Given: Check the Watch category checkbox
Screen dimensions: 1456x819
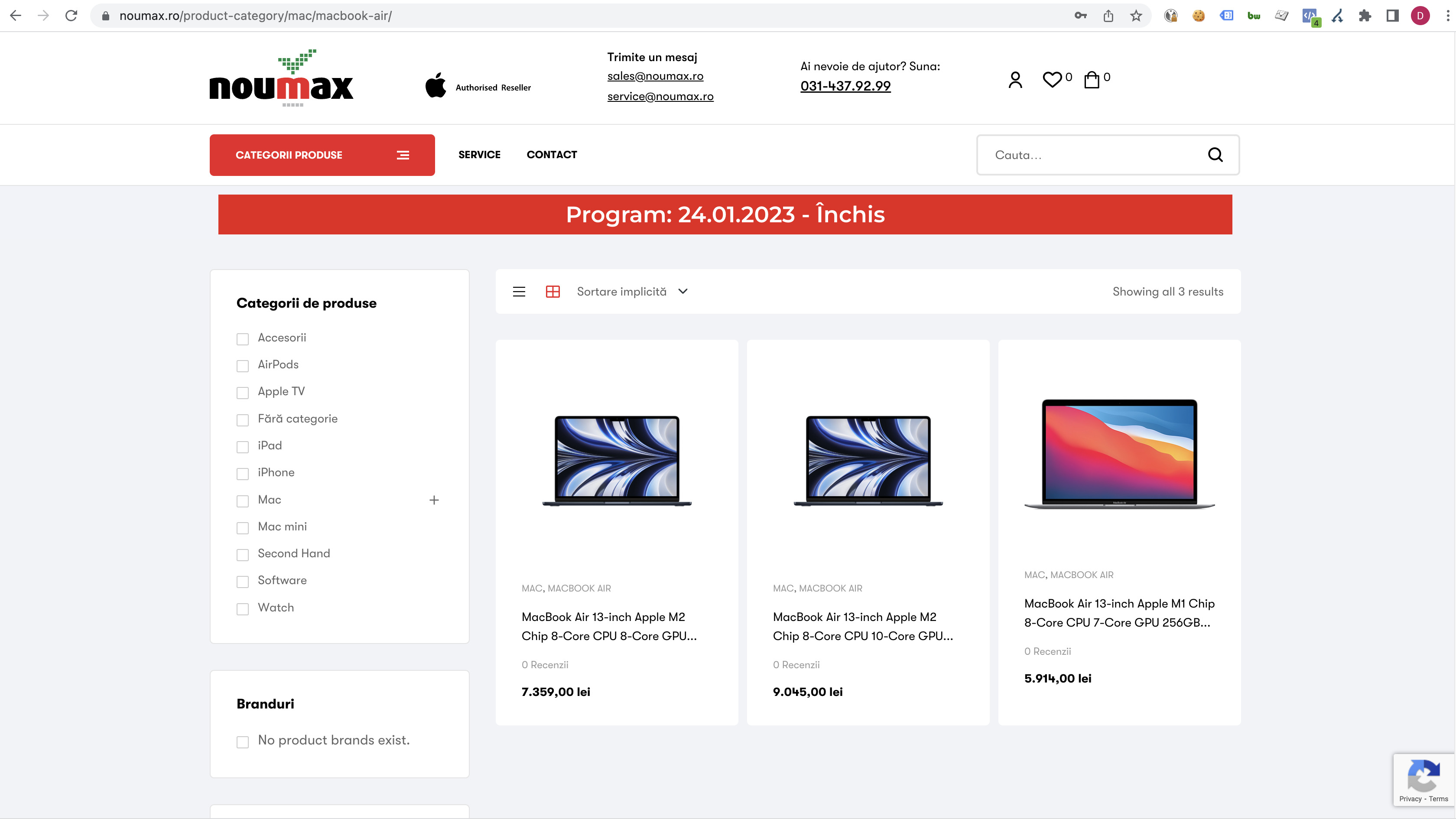Looking at the screenshot, I should point(243,609).
